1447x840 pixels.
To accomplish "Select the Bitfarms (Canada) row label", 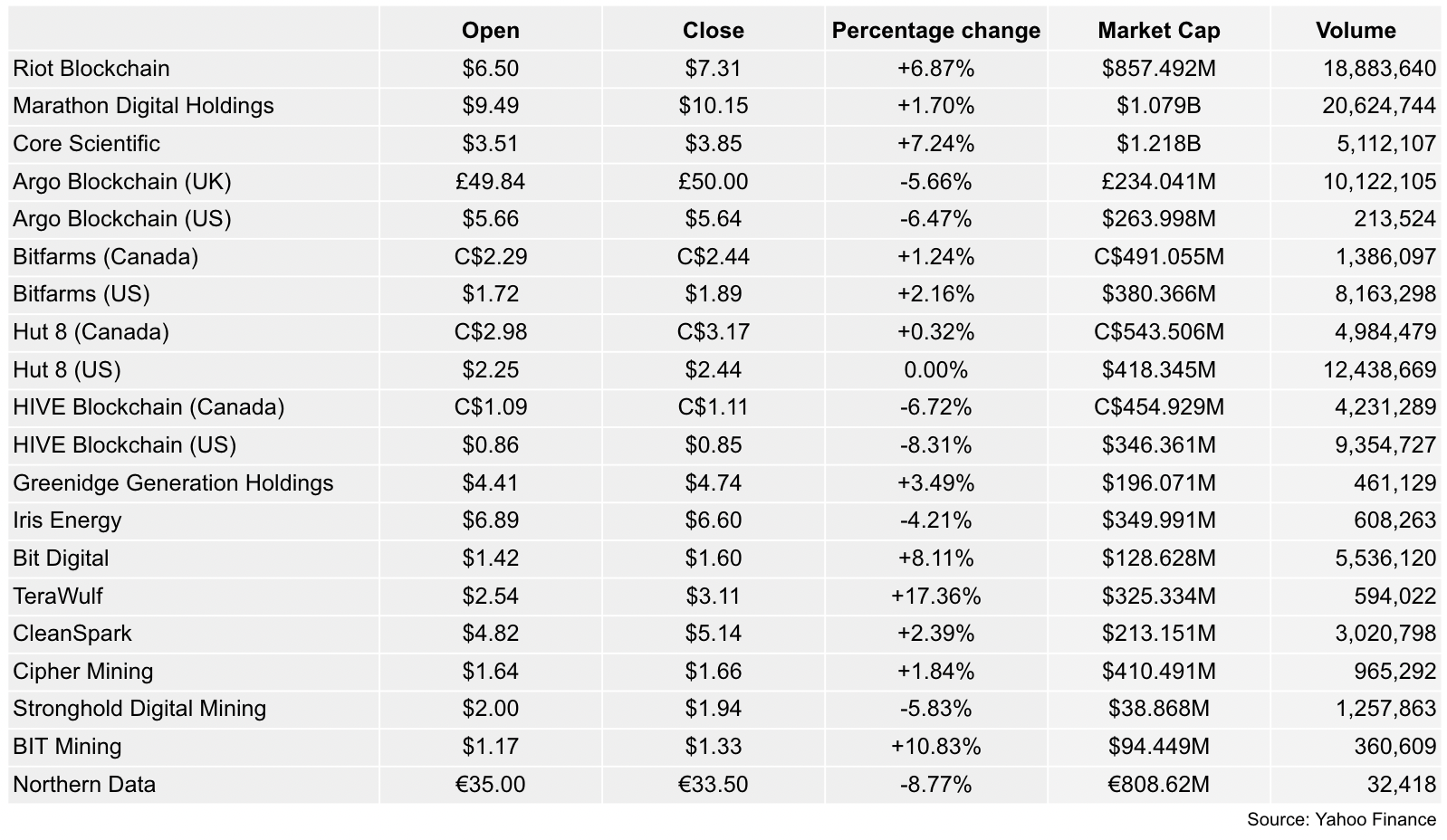I will click(x=105, y=257).
